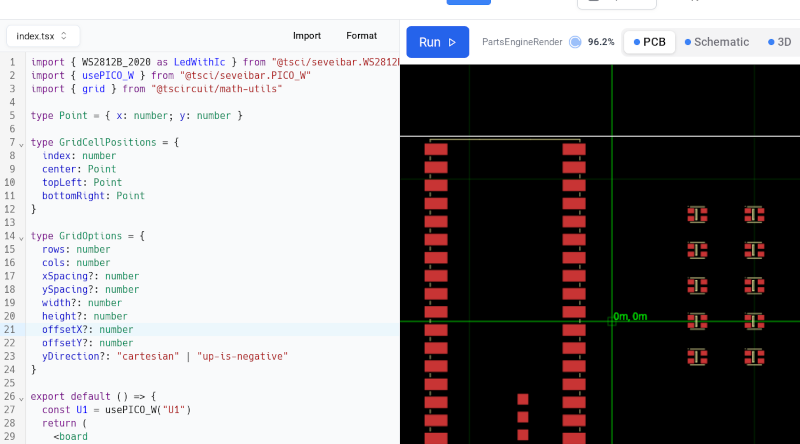Viewport: 800px width, 444px height.
Task: Click the Run button
Action: pyautogui.click(x=437, y=42)
